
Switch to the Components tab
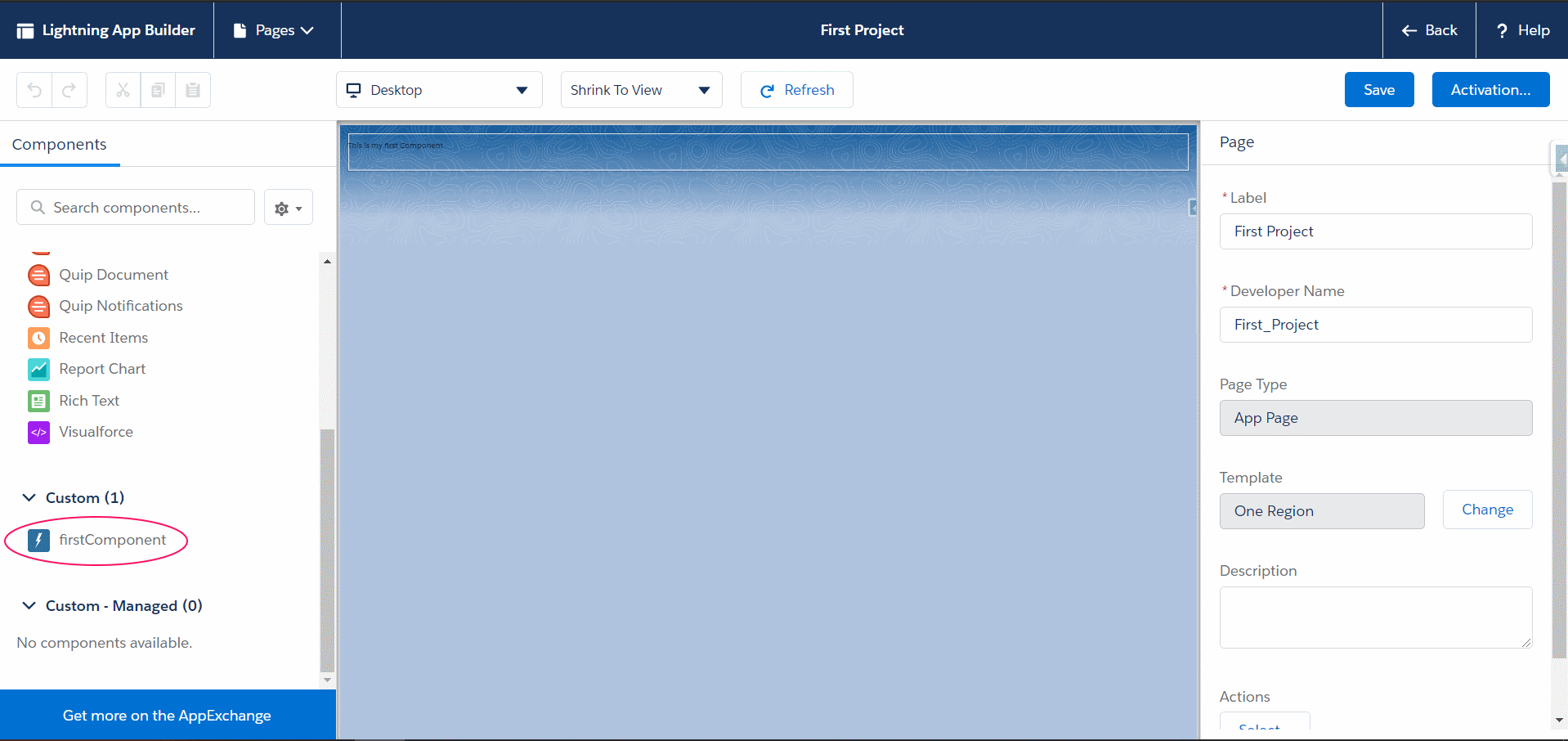(x=60, y=145)
